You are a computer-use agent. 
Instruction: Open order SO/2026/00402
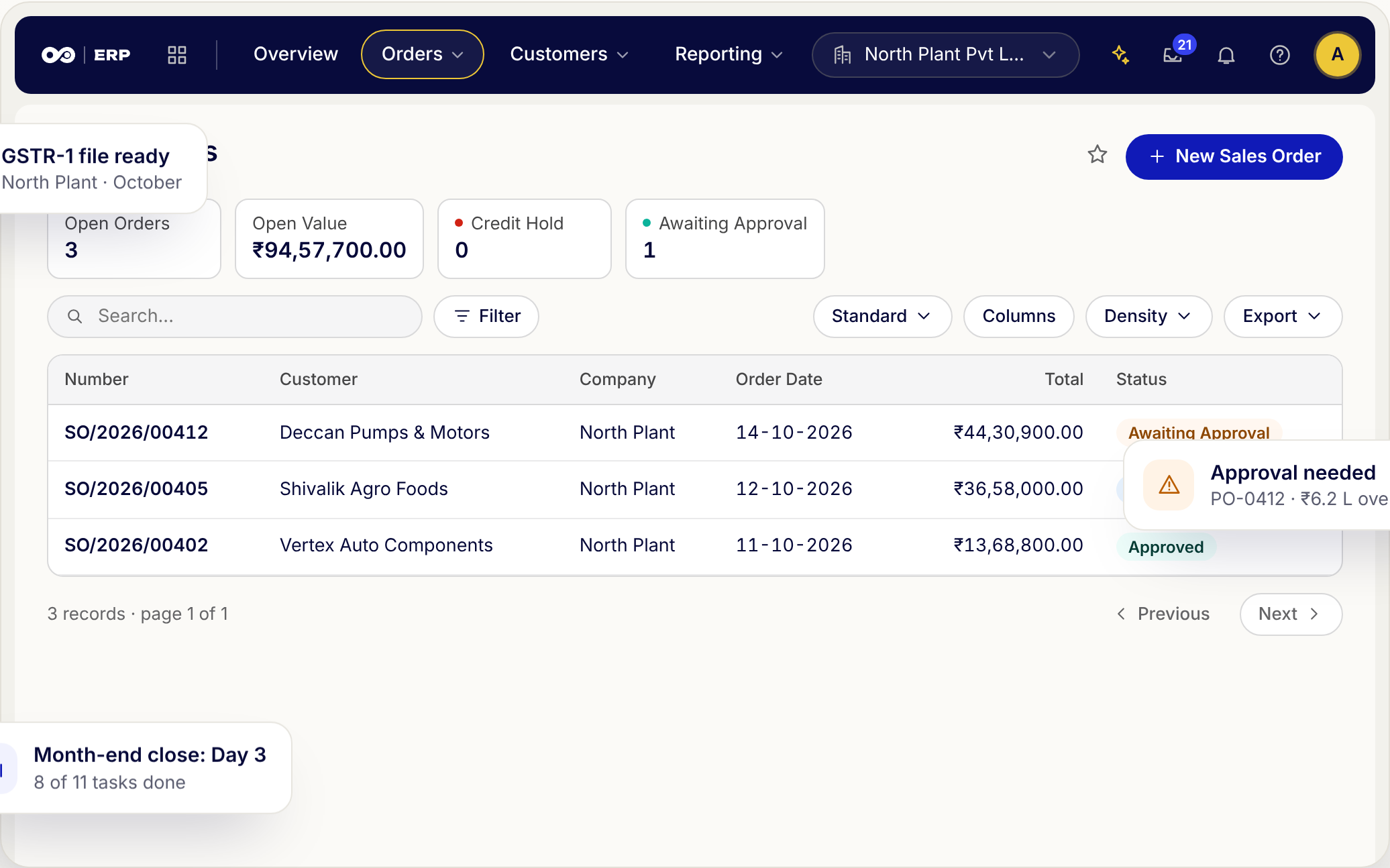(136, 545)
